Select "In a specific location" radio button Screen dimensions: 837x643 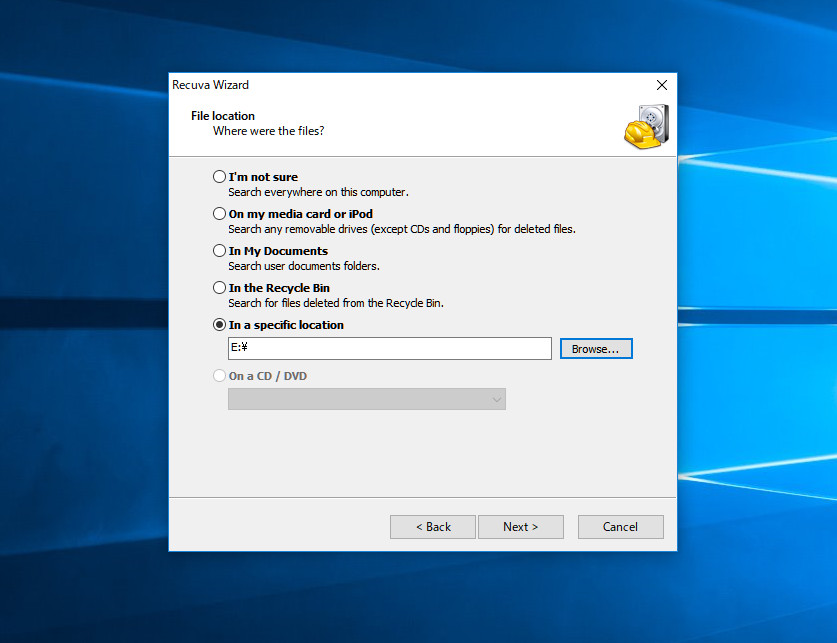point(220,325)
